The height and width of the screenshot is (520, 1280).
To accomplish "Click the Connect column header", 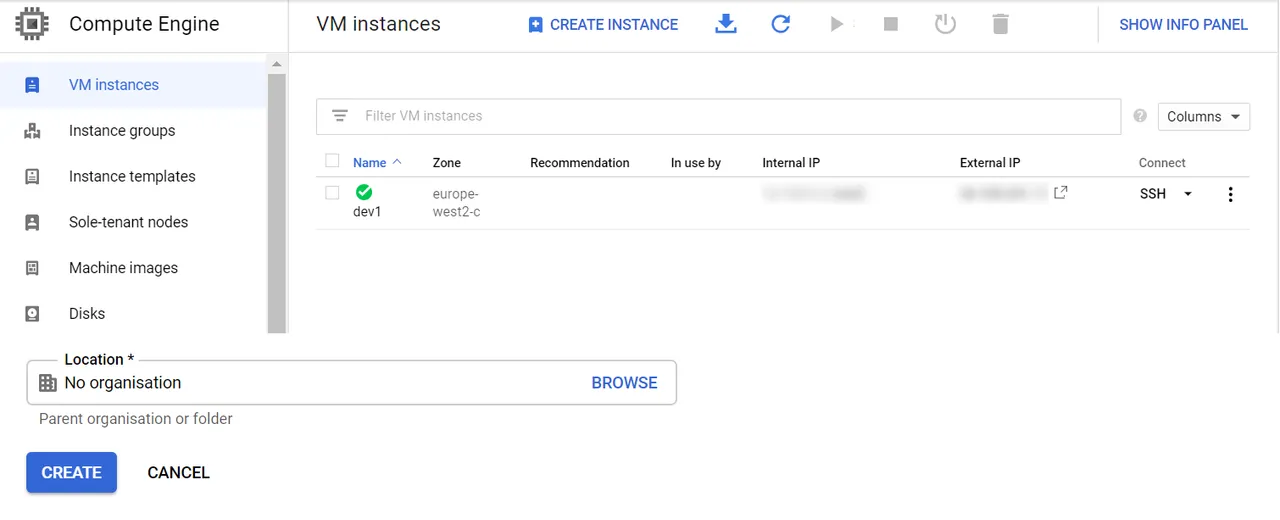I will click(1162, 162).
